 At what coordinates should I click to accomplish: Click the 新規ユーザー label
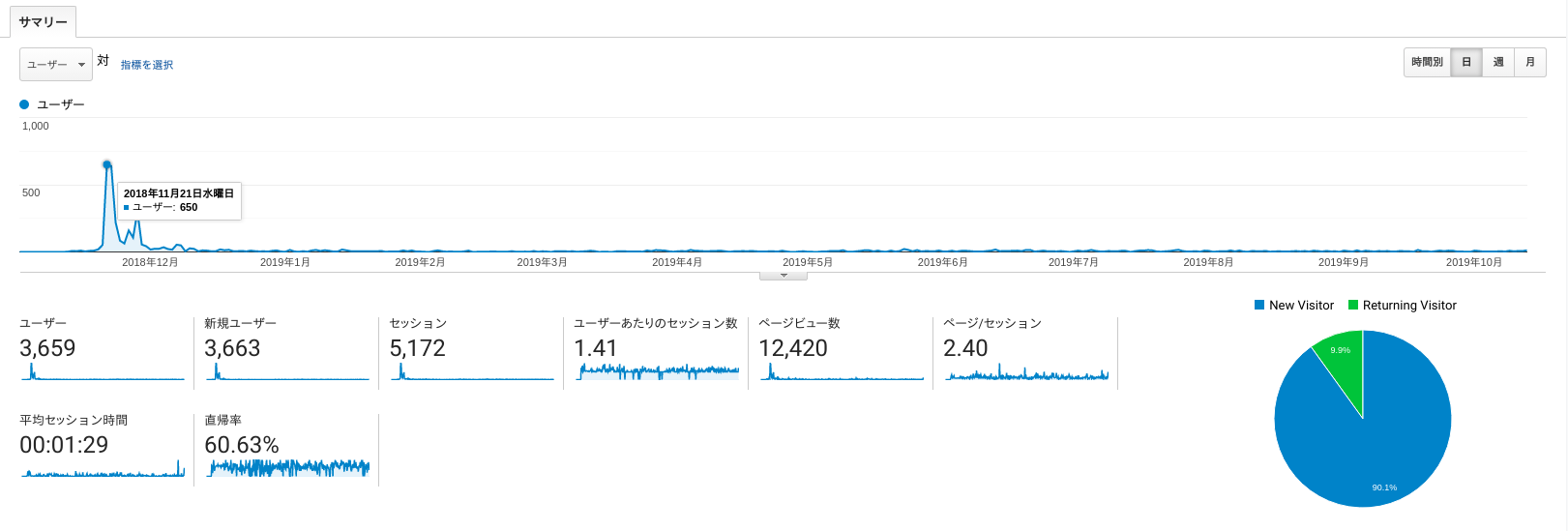240,323
